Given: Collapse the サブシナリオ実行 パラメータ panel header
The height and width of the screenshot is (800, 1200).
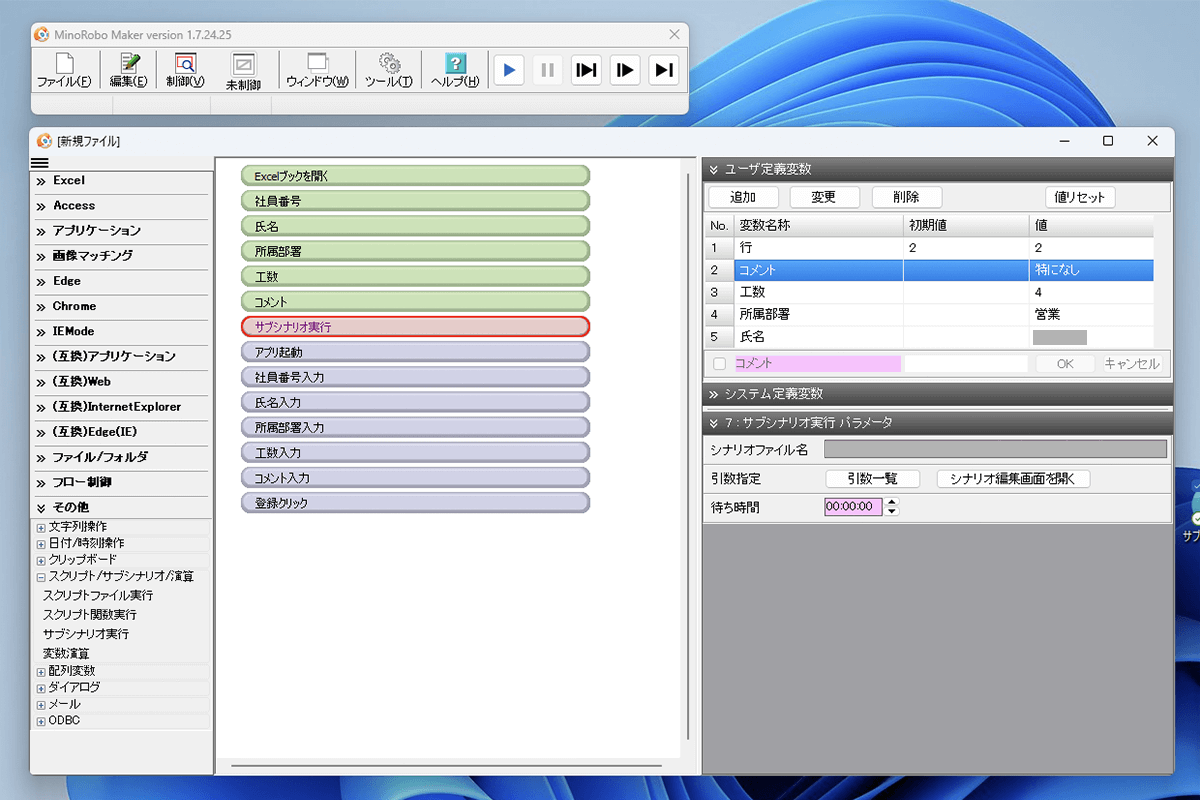Looking at the screenshot, I should tap(937, 423).
